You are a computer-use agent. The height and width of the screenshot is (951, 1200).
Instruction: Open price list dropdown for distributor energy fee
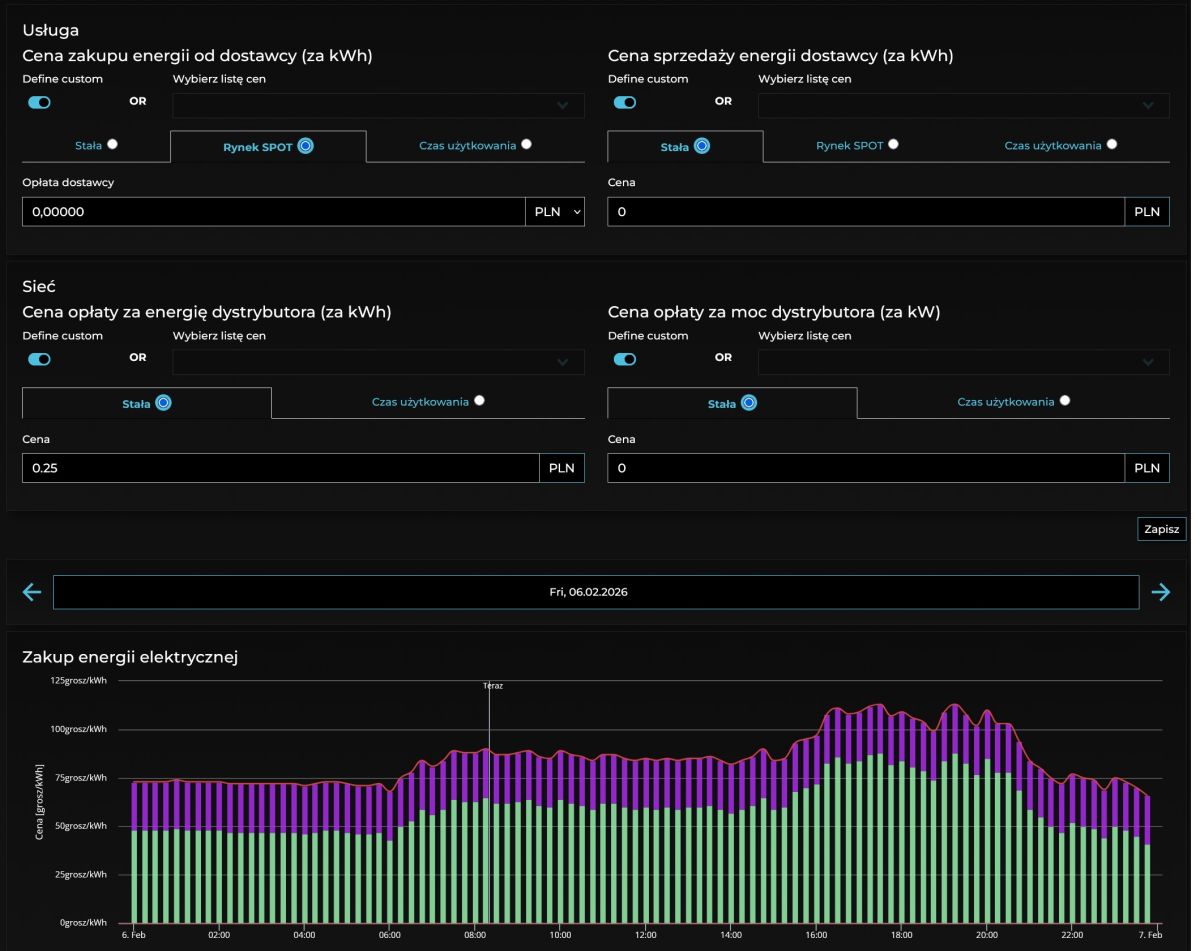coord(378,362)
